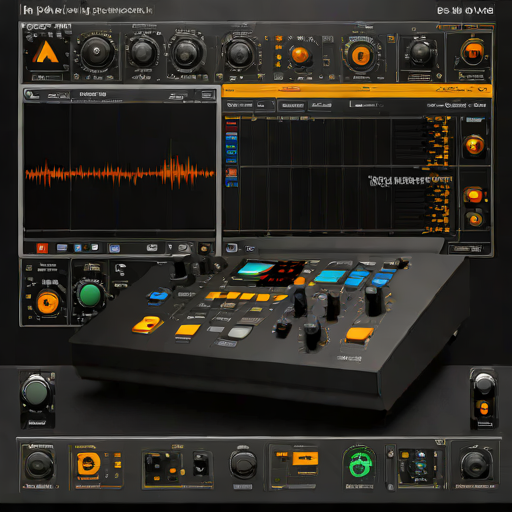
Task: Select the second black knob in top row
Action: pyautogui.click(x=143, y=52)
